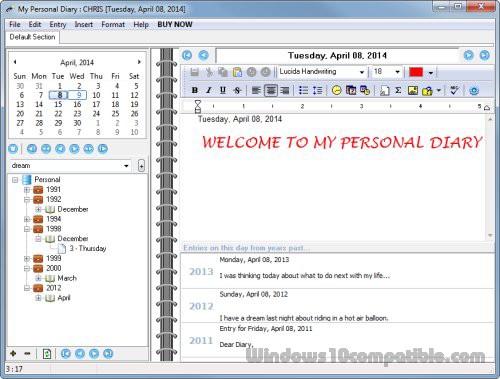Select April 15 in the calendar
The image size is (500, 379).
[58, 104]
